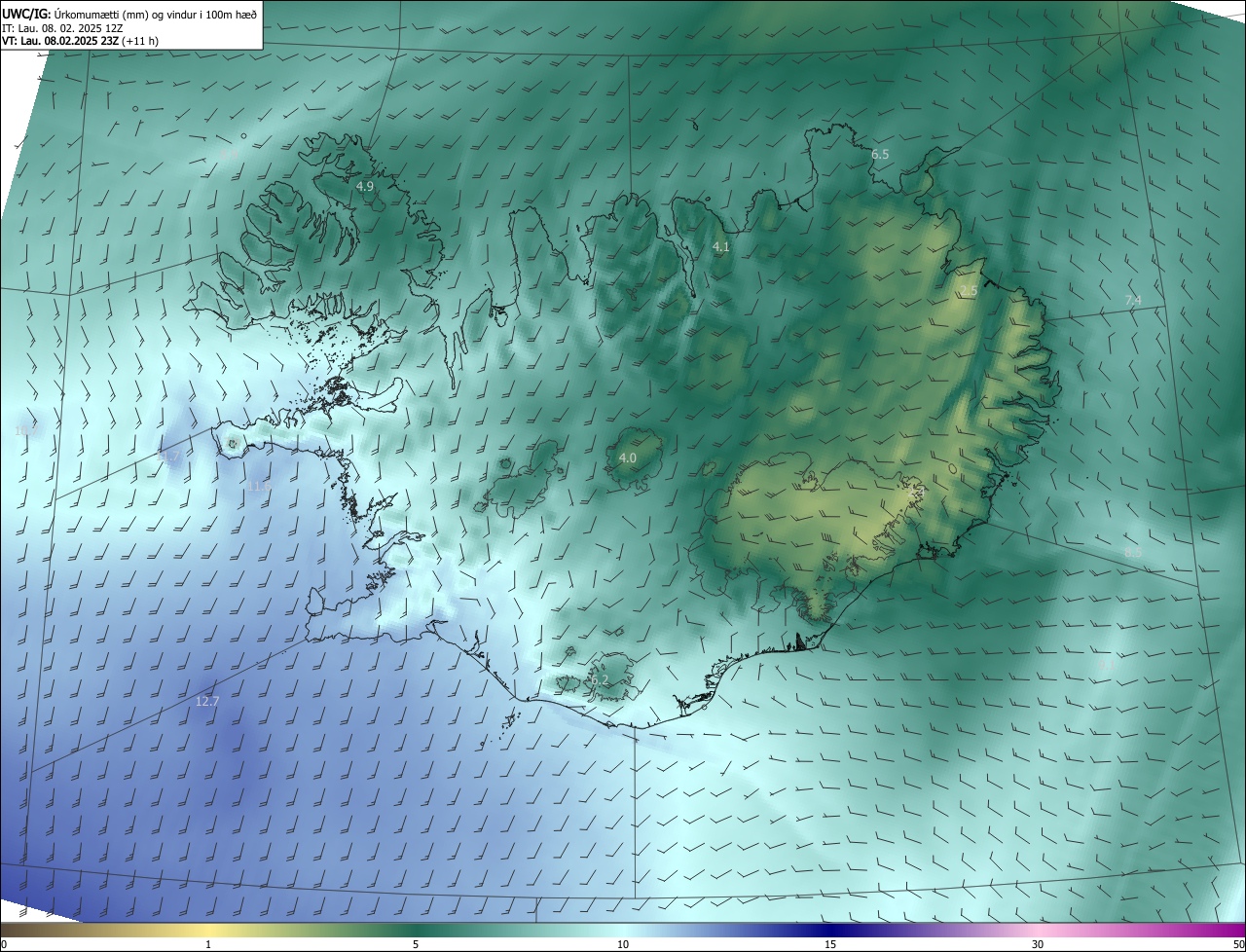Click the 30 tick on the colour scale

point(1038,945)
